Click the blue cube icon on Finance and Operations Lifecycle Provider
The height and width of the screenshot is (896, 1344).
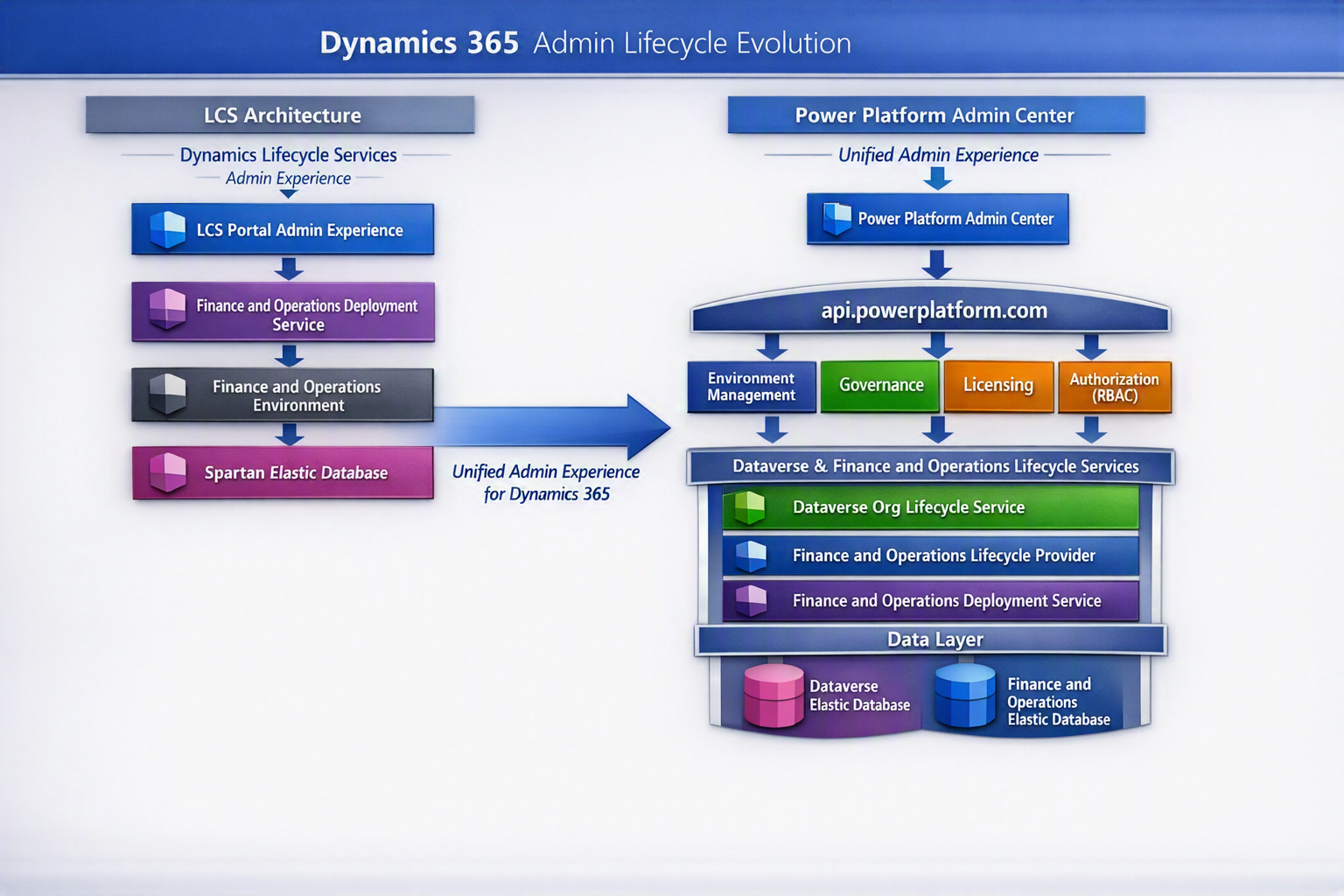(x=751, y=556)
